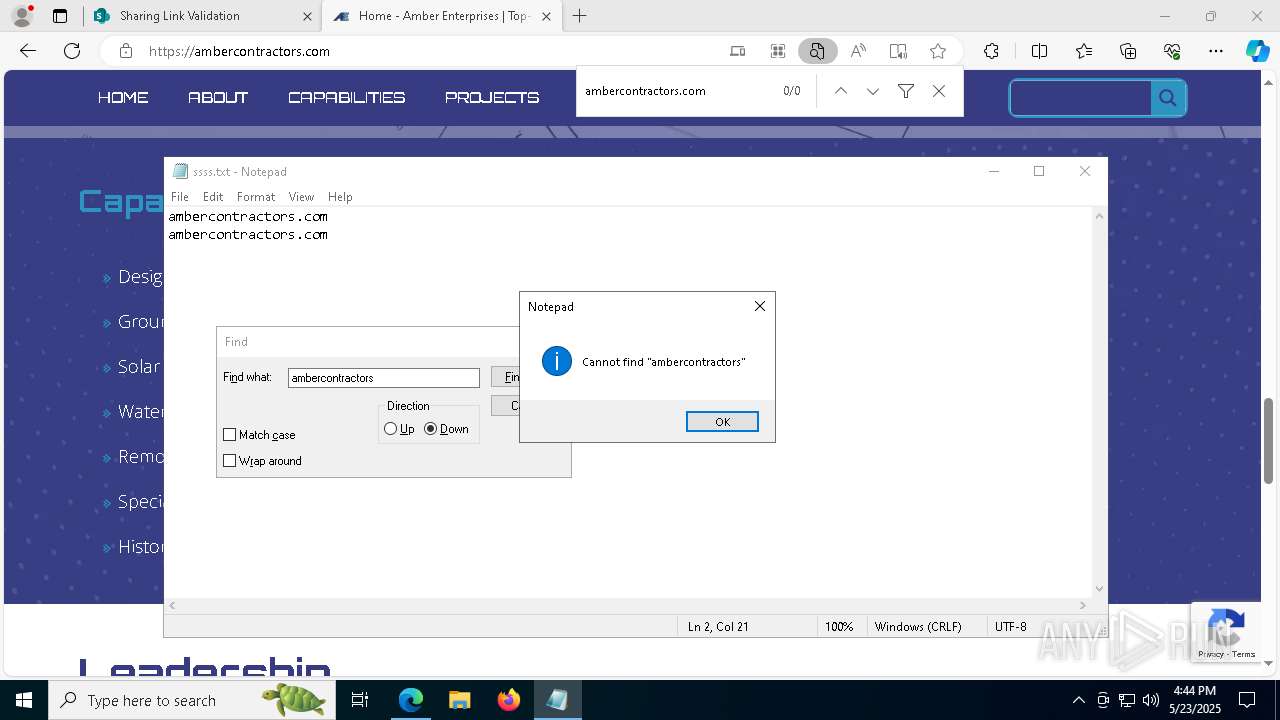The width and height of the screenshot is (1280, 720).
Task: Open Immersive reader icon in address bar
Action: coord(898,51)
